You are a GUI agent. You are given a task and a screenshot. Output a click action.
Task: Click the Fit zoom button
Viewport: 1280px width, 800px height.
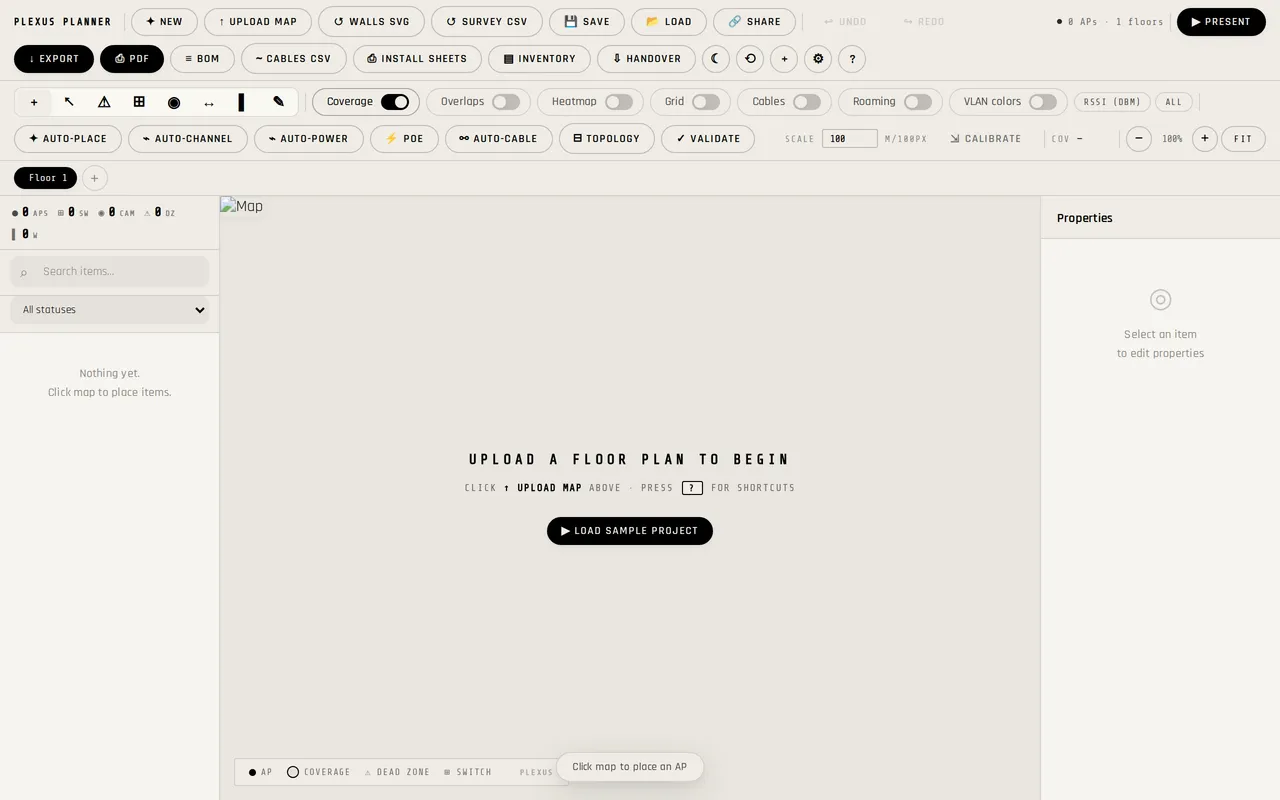click(x=1243, y=139)
